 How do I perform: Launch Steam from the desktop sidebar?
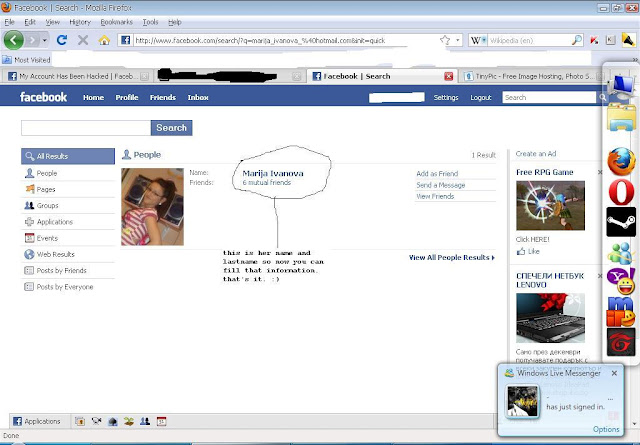(x=621, y=222)
